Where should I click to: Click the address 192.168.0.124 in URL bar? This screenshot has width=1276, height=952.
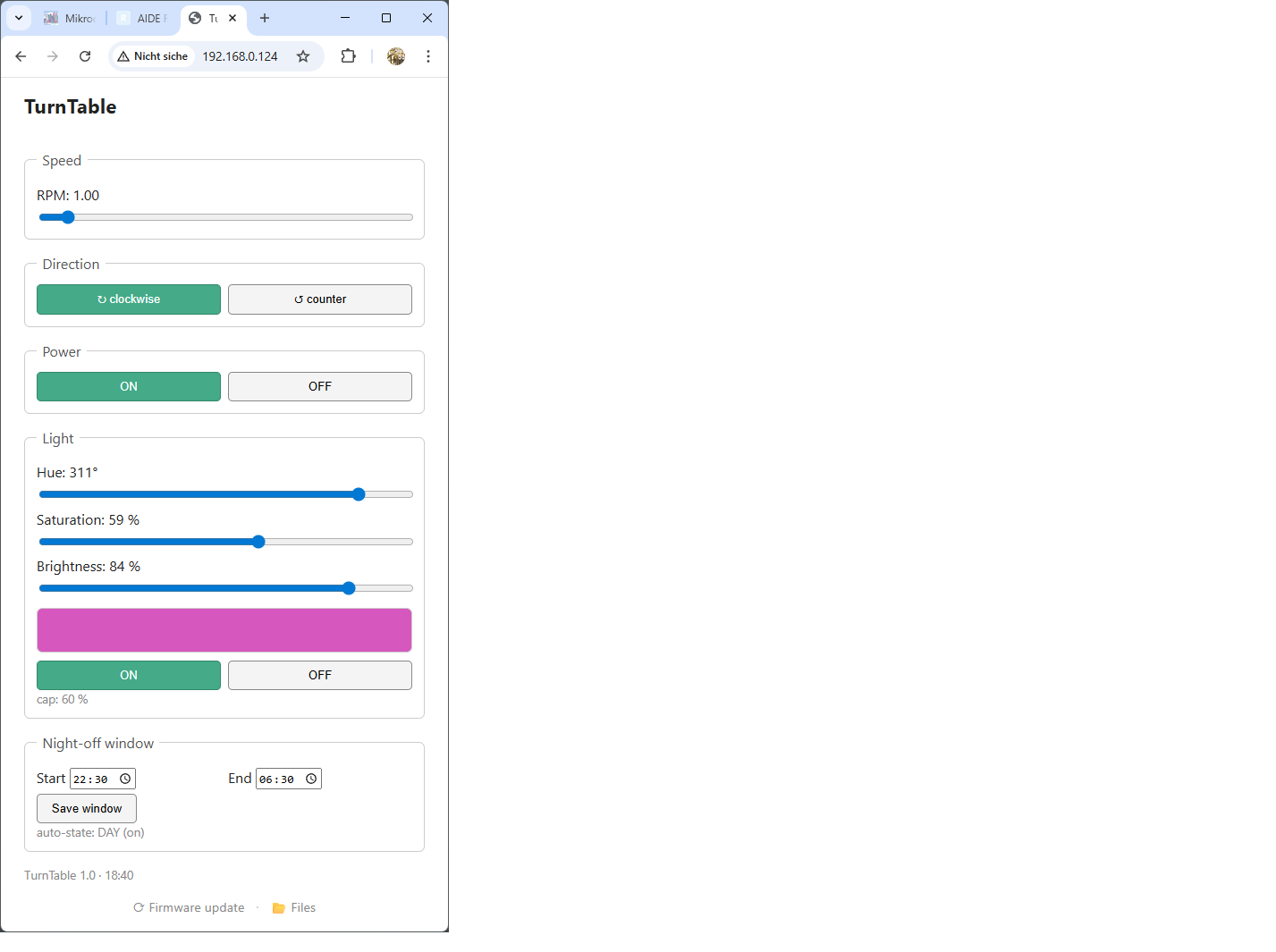pos(240,56)
